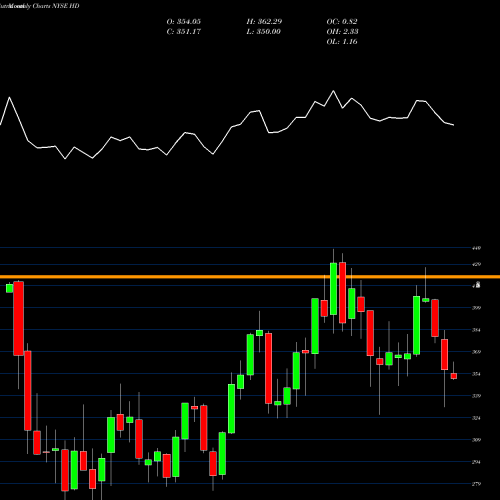
Task: Click the 279 price axis label
Action: (x=476, y=484)
